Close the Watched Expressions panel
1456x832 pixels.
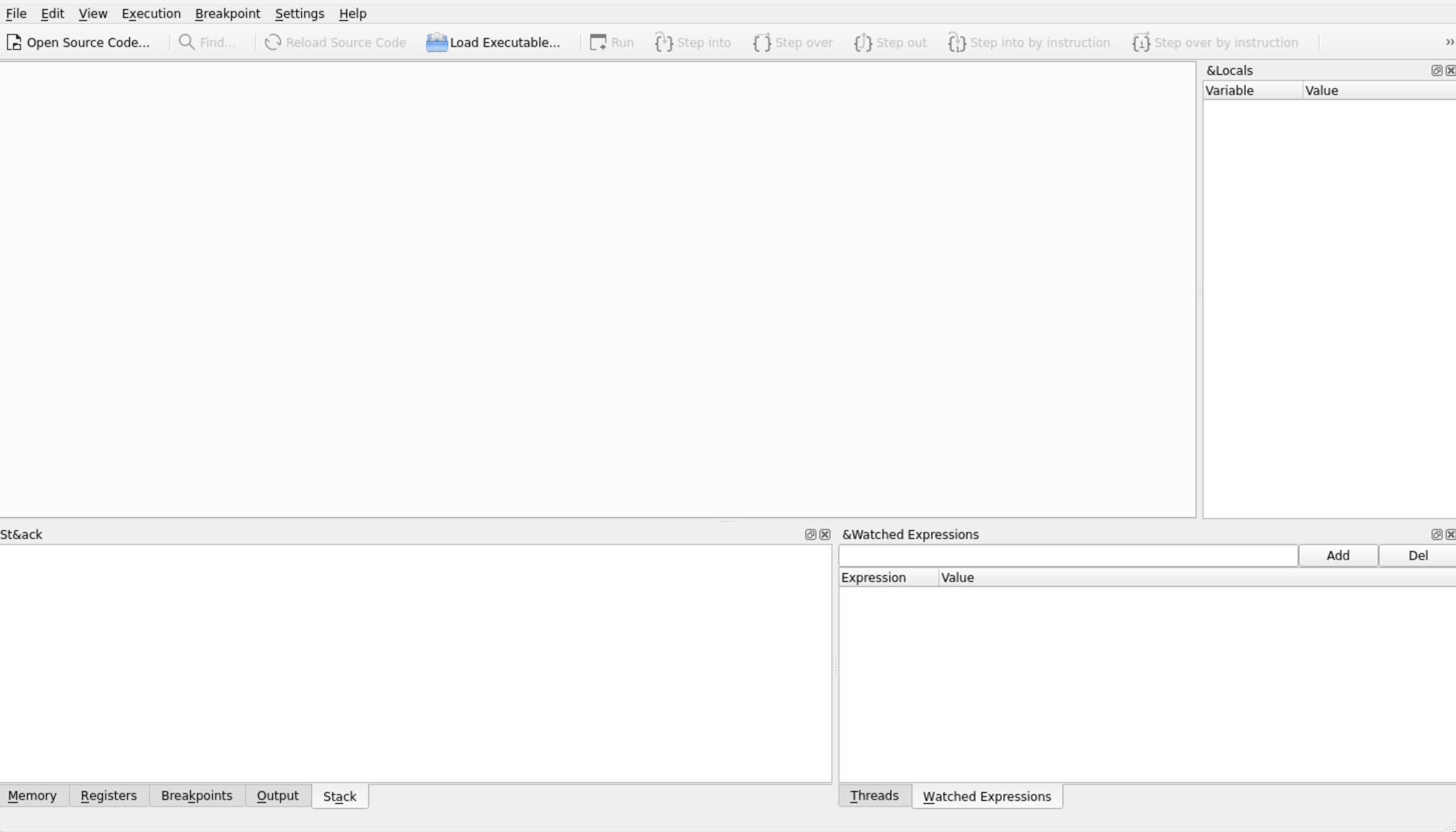(1451, 535)
